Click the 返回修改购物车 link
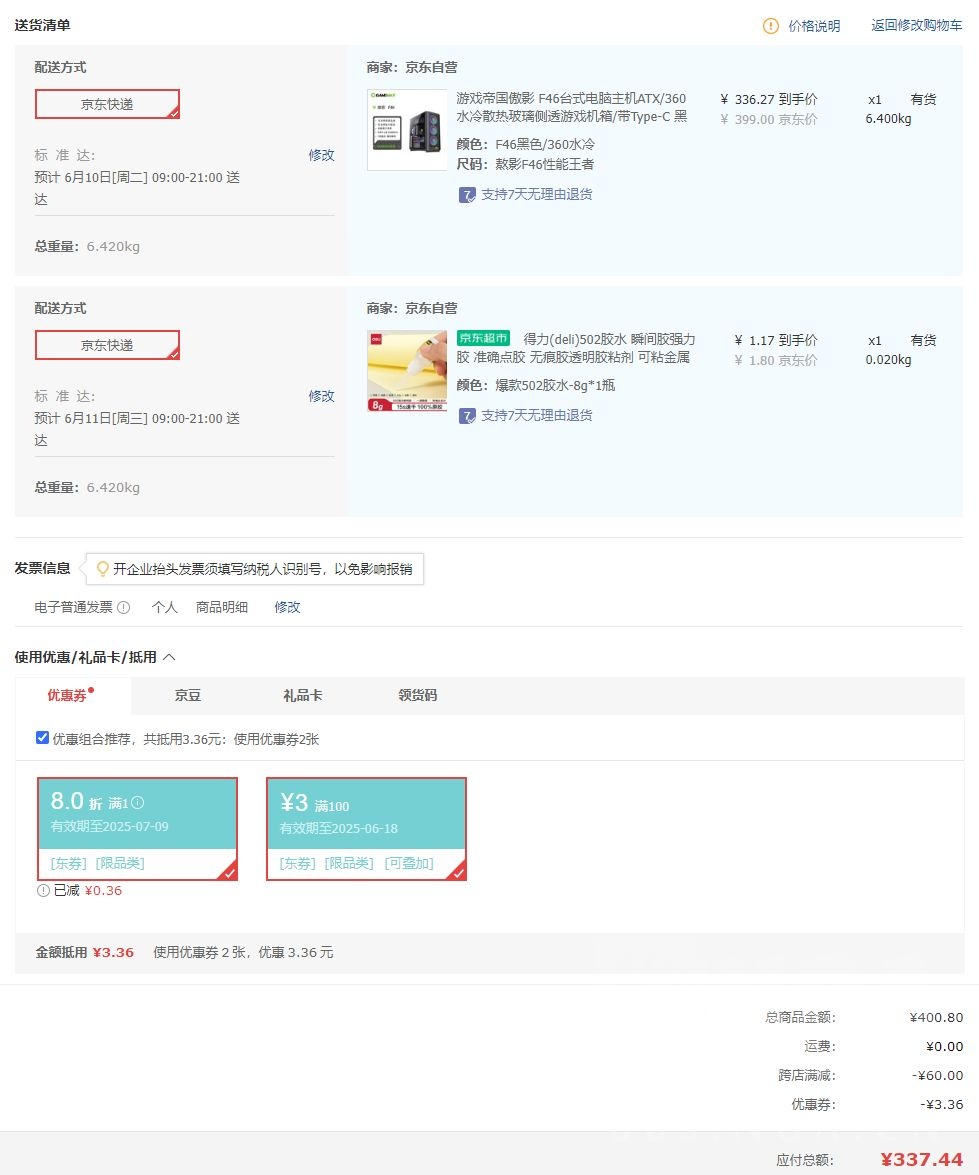This screenshot has height=1175, width=979. click(x=915, y=25)
